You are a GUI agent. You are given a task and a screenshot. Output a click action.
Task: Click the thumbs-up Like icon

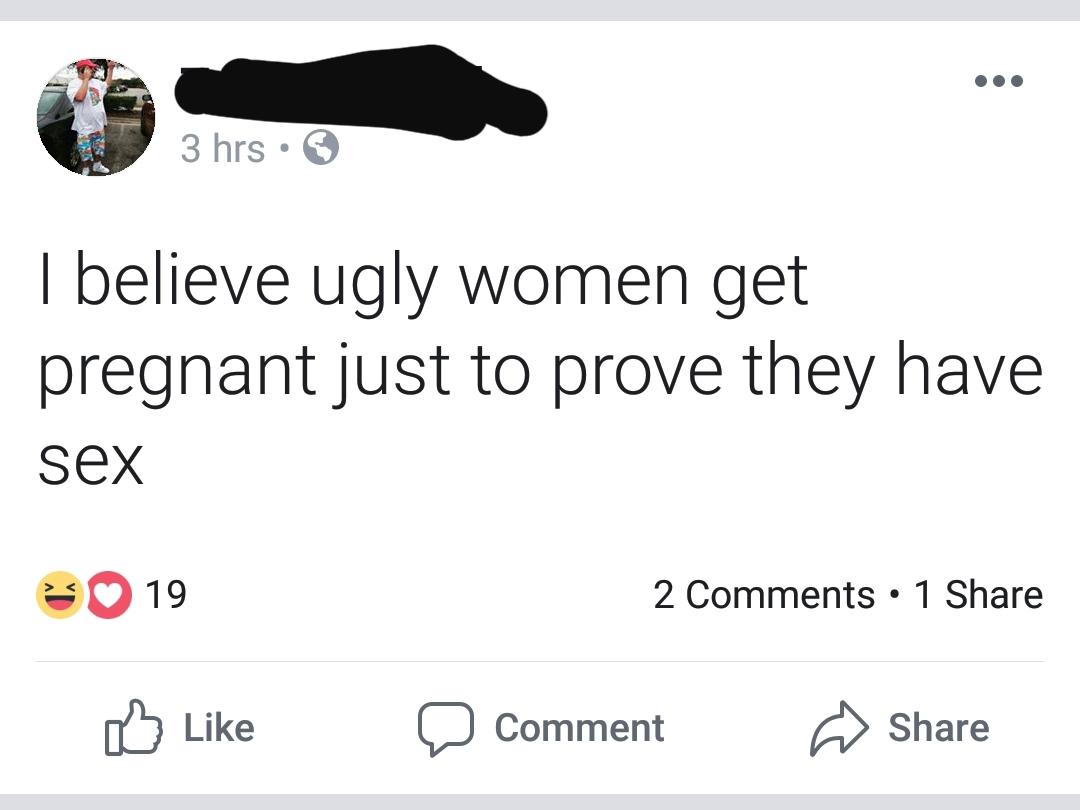(x=134, y=727)
